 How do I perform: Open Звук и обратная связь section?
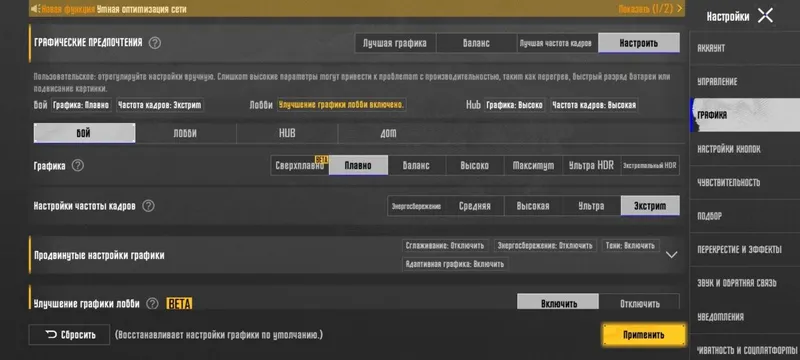coord(745,282)
